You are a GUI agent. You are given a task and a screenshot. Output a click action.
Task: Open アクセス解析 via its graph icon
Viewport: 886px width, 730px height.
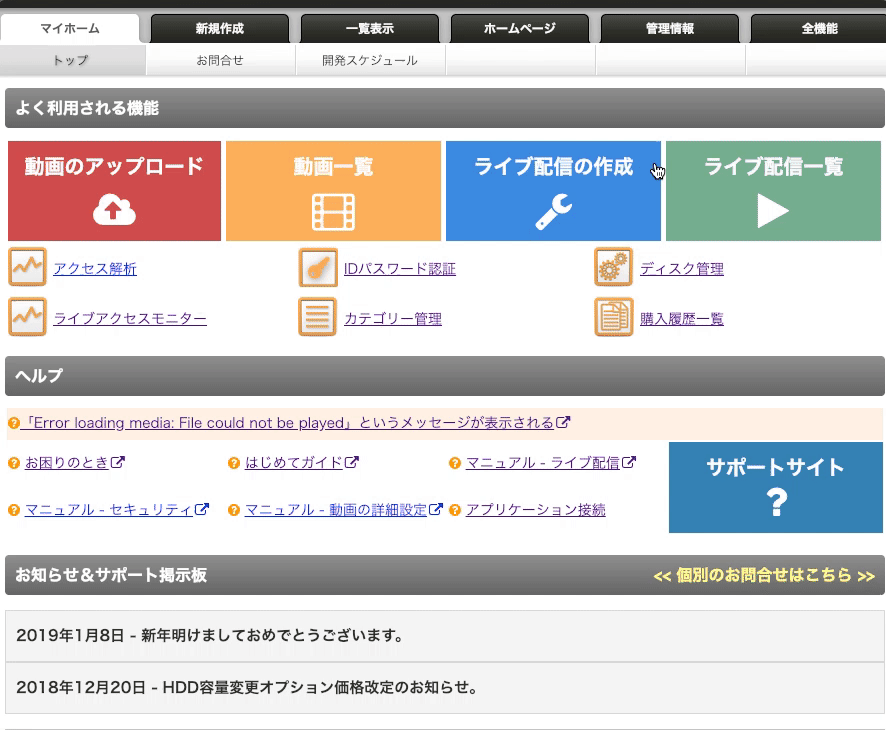(27, 267)
